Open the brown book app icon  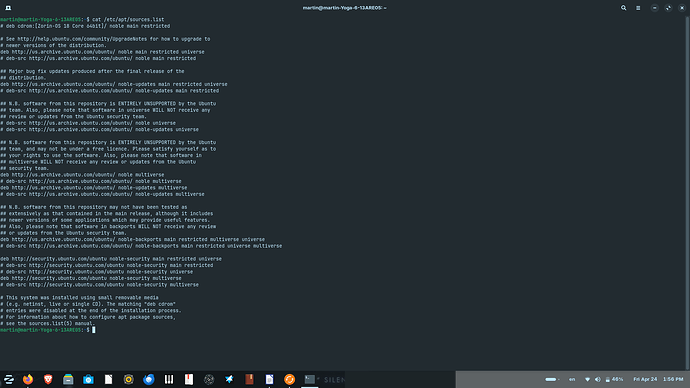point(250,379)
